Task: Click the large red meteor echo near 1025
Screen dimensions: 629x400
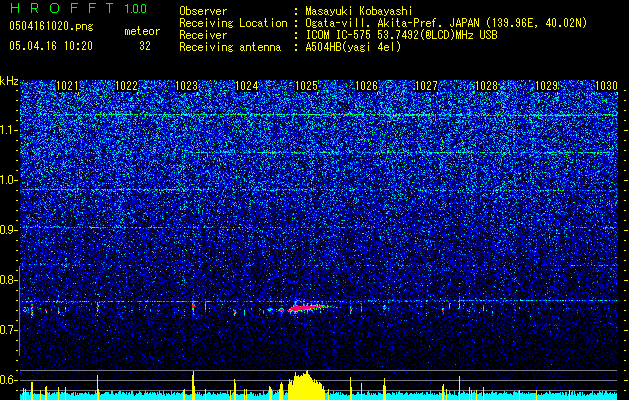Action: click(306, 308)
